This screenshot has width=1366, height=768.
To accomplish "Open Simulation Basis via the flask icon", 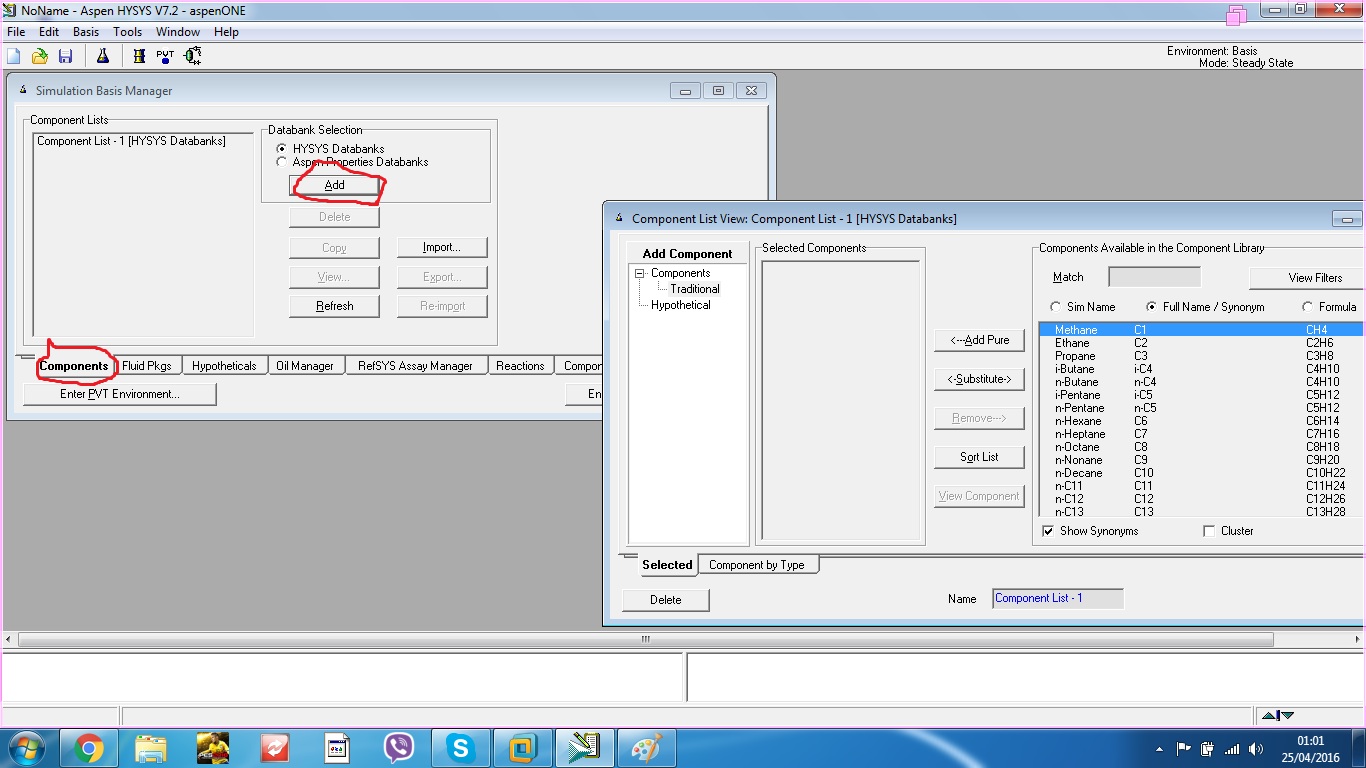I will 103,56.
